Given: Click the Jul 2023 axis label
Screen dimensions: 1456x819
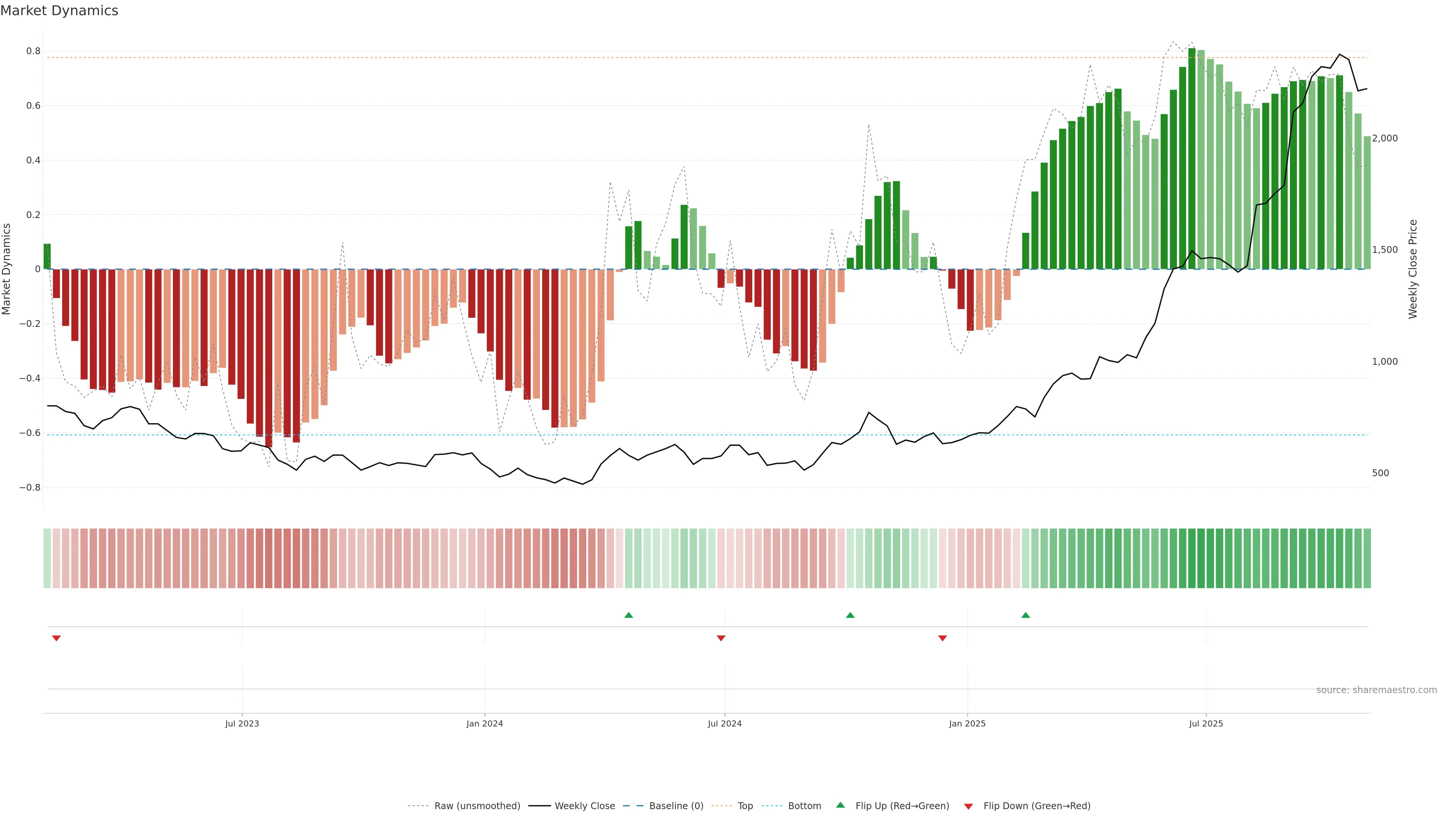Looking at the screenshot, I should [x=242, y=723].
